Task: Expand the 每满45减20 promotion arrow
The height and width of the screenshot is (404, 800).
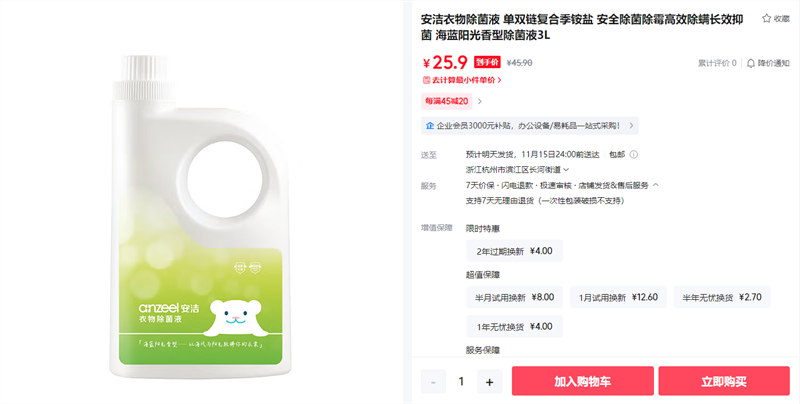Action: [x=480, y=102]
